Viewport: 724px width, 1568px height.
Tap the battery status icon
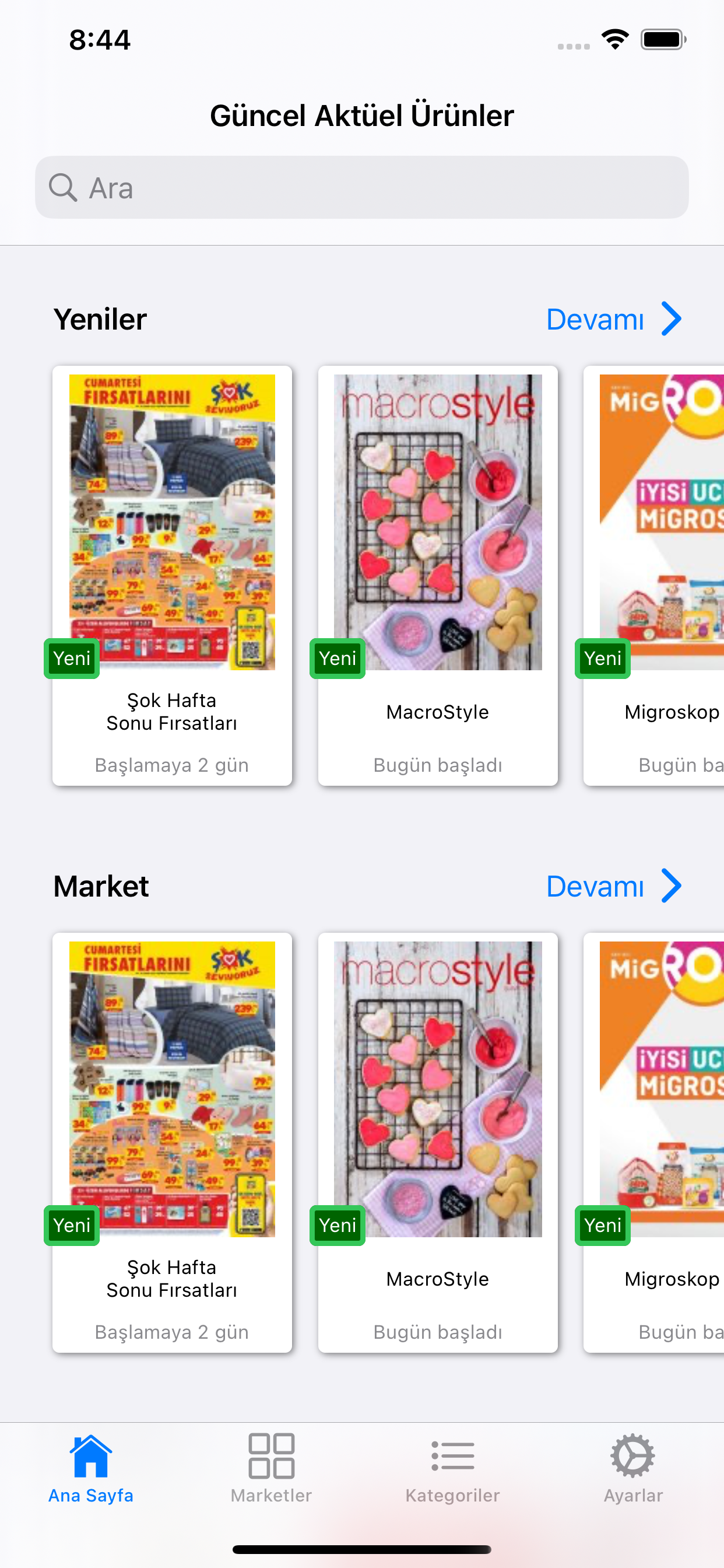coord(663,40)
